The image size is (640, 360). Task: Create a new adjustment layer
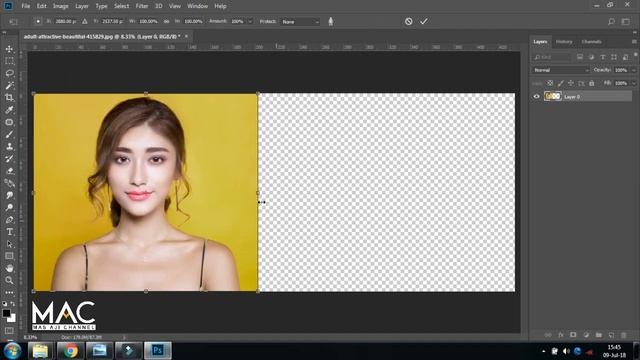[586, 335]
